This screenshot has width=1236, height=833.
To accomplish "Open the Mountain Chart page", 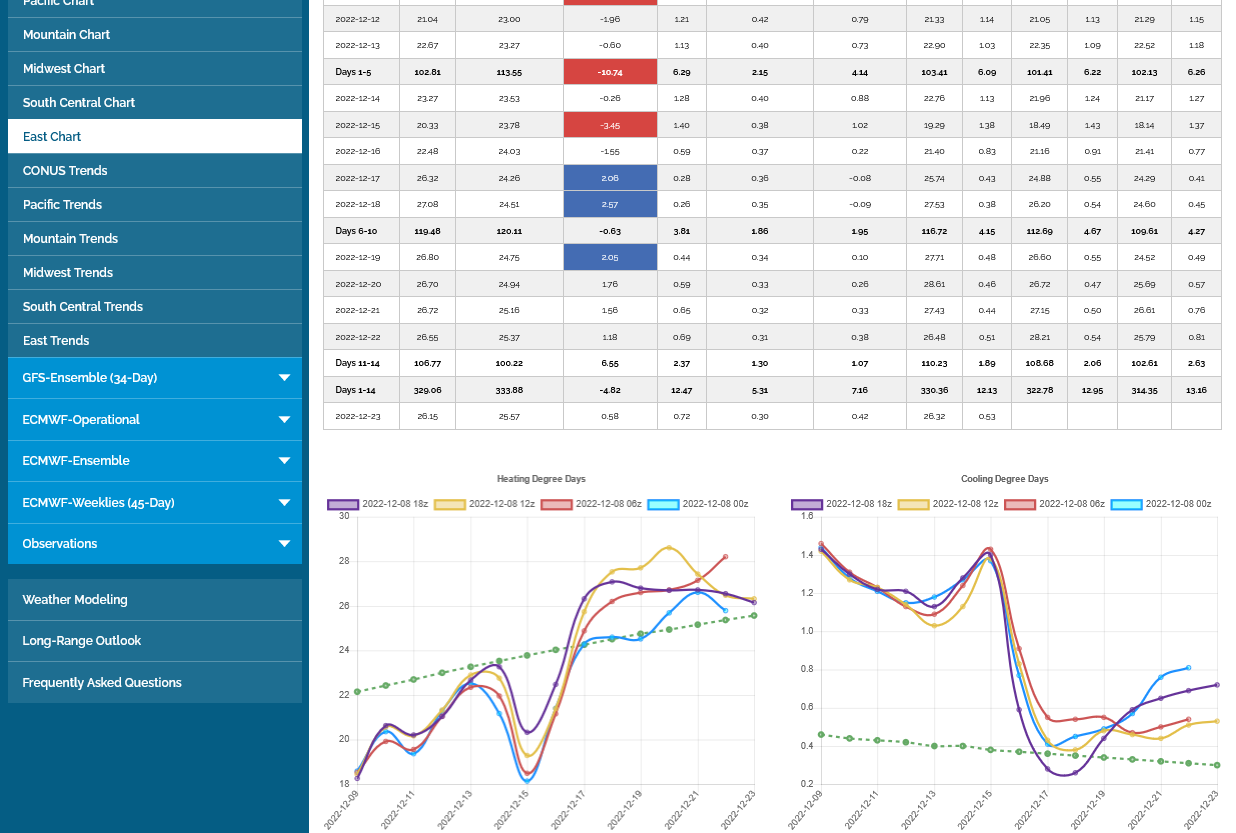I will point(67,35).
